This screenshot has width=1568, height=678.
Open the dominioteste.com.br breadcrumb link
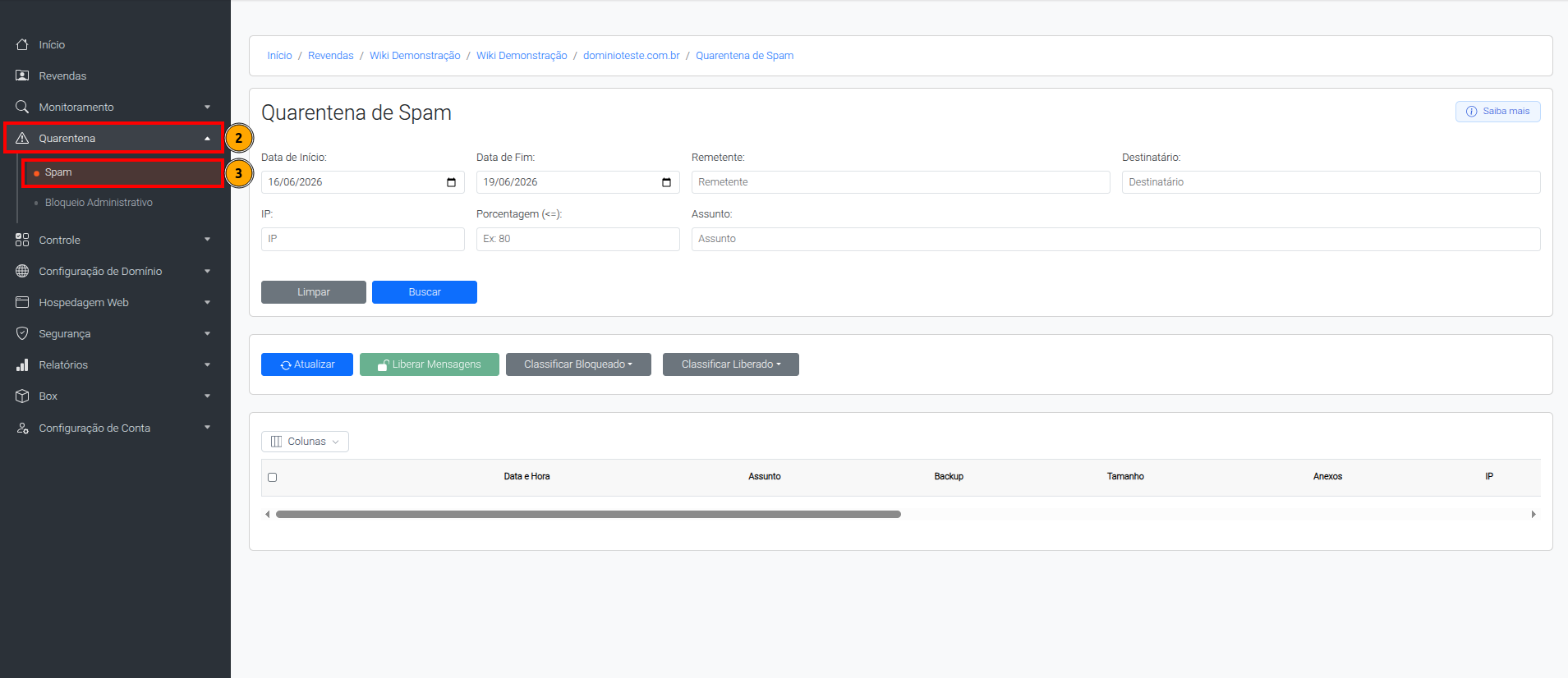[632, 56]
